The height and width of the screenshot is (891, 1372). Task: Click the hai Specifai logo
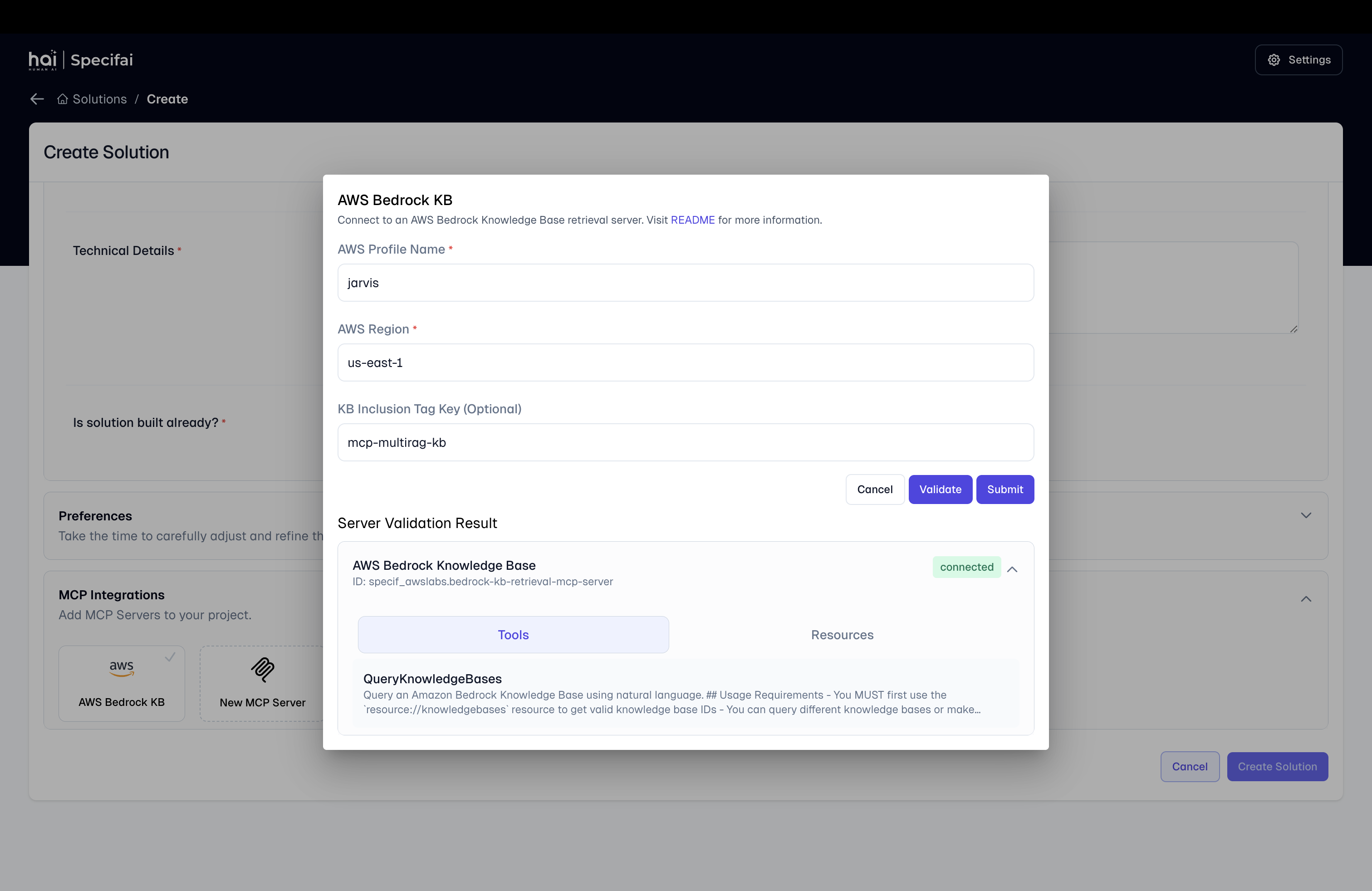click(81, 60)
